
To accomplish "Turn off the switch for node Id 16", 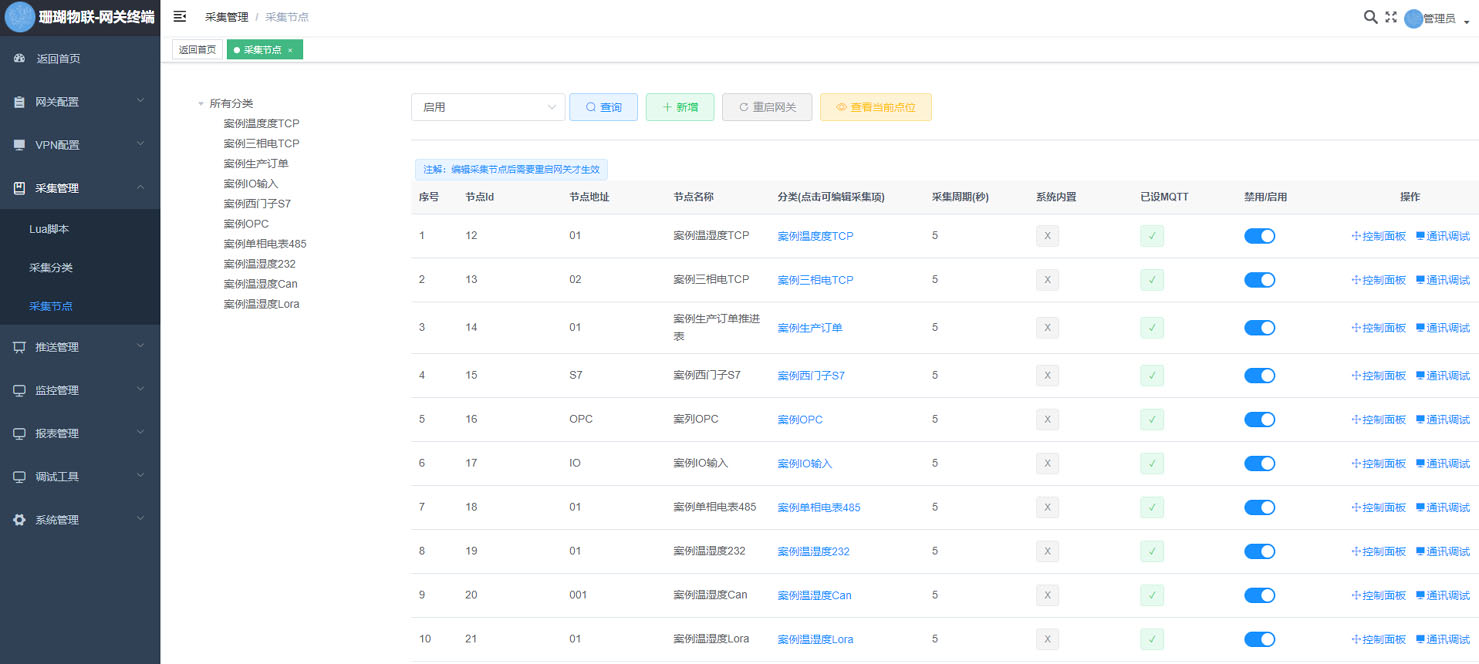I will pyautogui.click(x=1259, y=419).
